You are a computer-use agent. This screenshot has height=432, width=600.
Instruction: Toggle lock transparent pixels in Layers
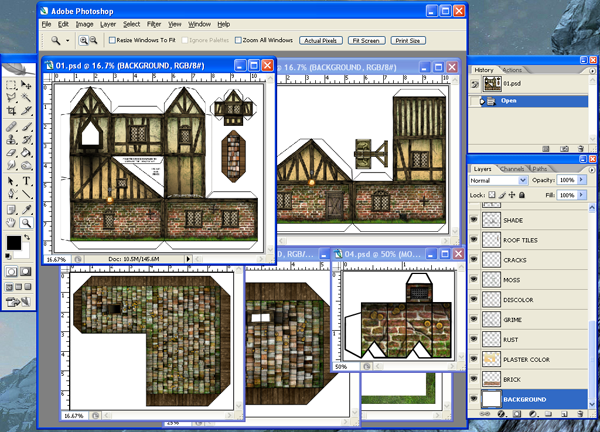[x=492, y=195]
